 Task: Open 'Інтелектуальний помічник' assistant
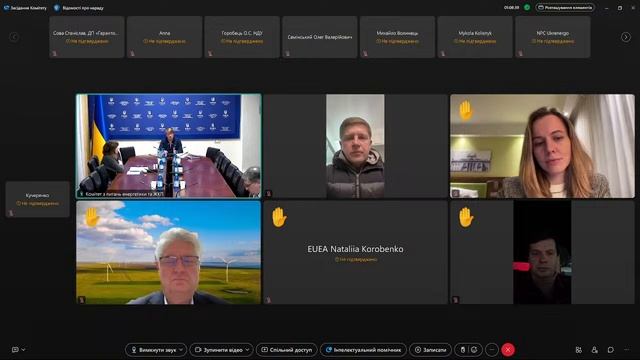363,350
